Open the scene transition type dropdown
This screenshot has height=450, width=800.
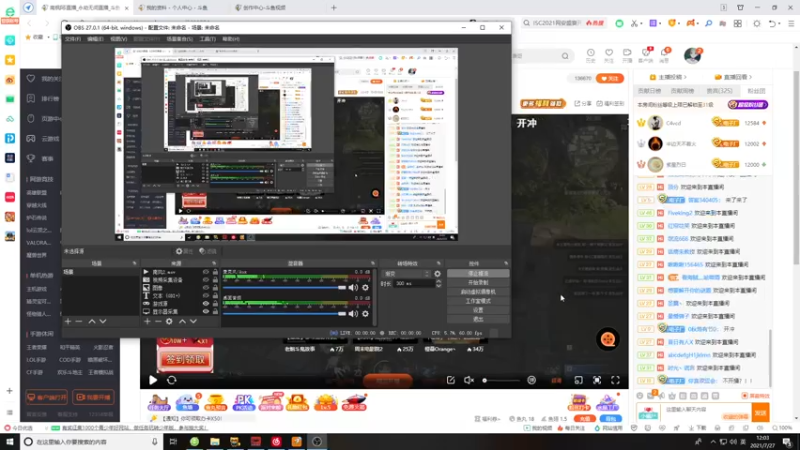[407, 274]
